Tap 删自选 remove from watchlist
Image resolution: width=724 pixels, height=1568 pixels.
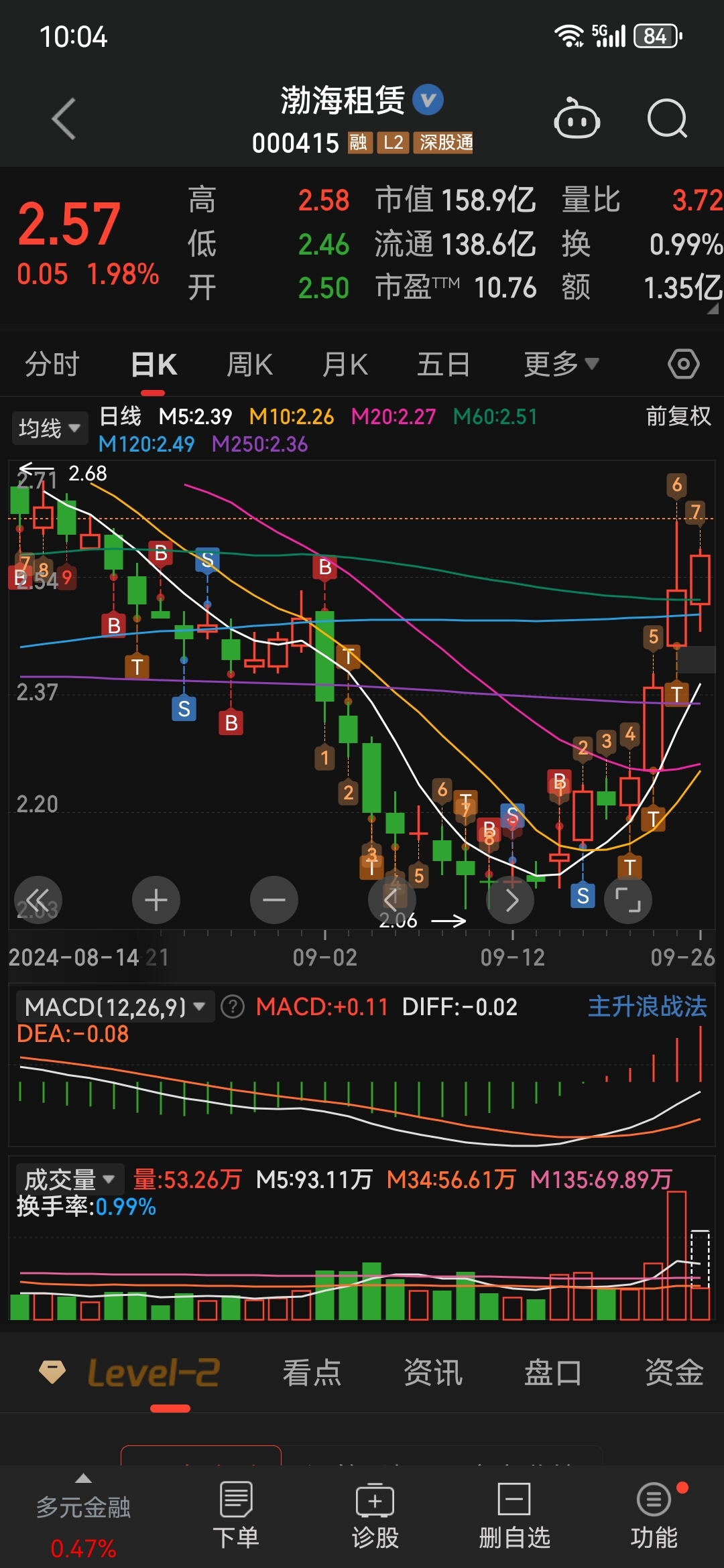coord(514,1515)
